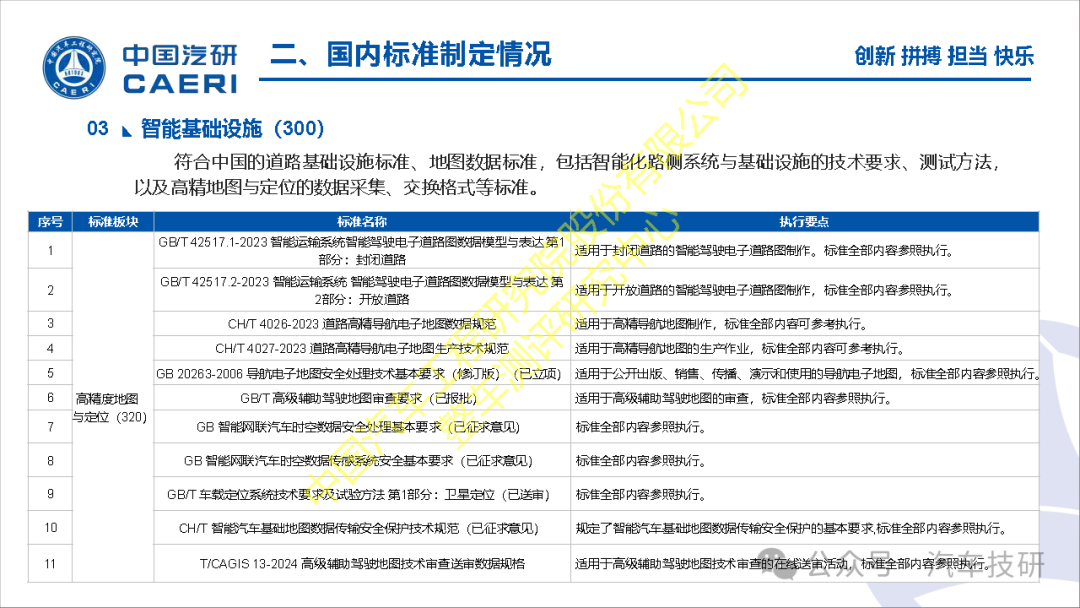The width and height of the screenshot is (1080, 608).
Task: Click 序号 cell 9 in the table
Action: click(x=50, y=494)
